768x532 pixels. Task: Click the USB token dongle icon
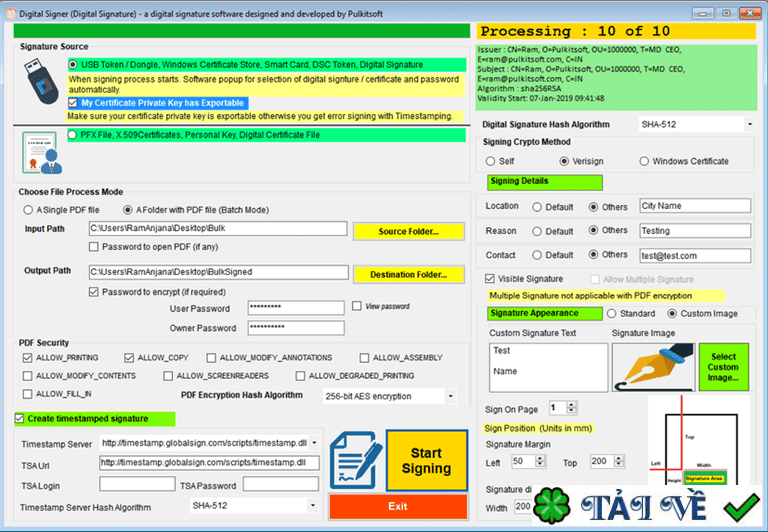[x=42, y=81]
